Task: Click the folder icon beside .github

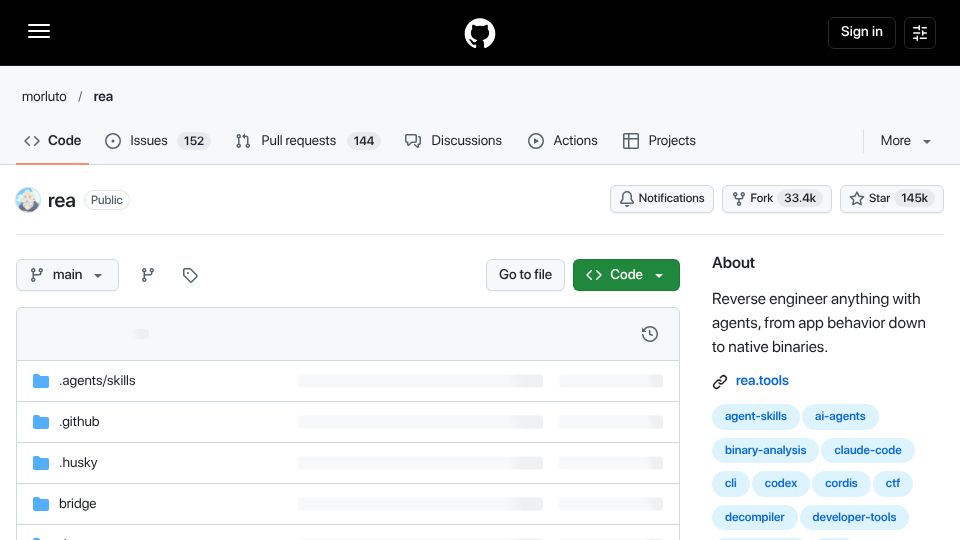Action: pos(41,422)
